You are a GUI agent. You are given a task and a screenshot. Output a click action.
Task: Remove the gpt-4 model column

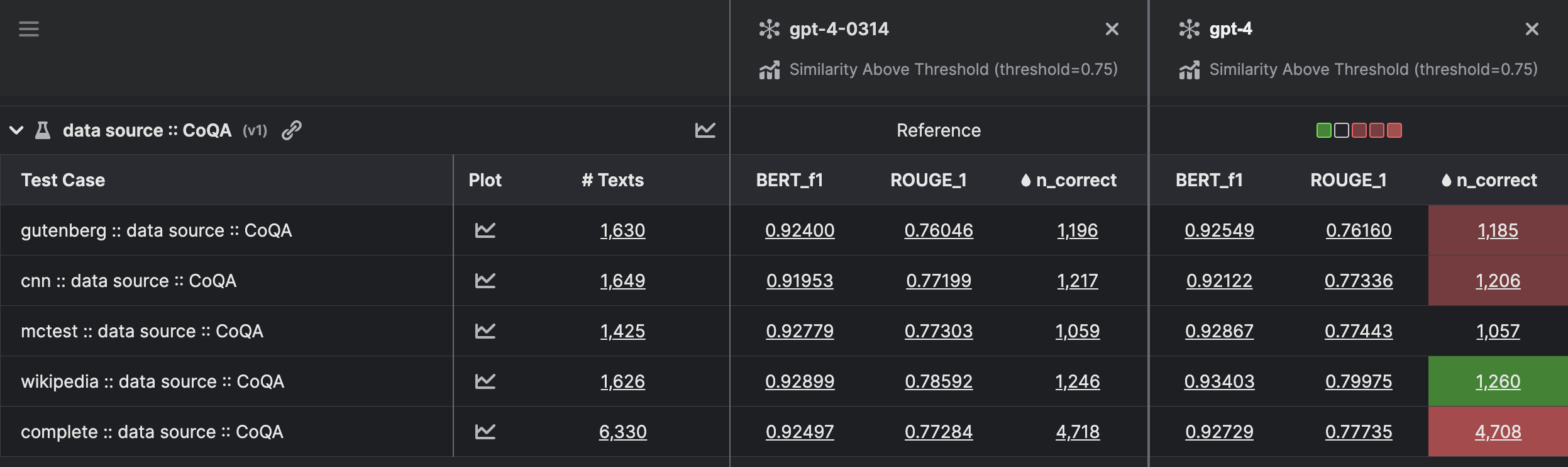coord(1532,29)
